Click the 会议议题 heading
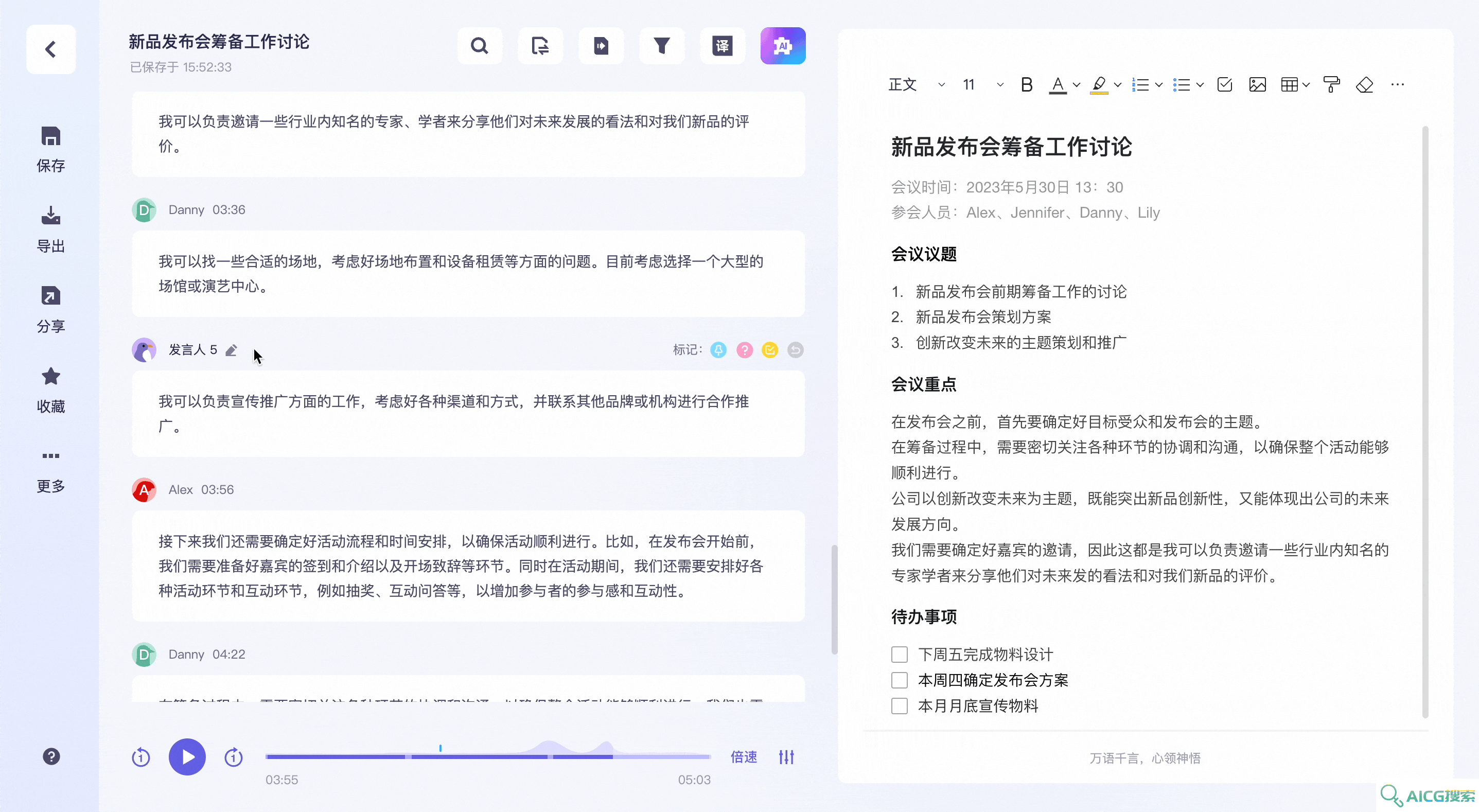Viewport: 1479px width, 812px height. pos(923,254)
